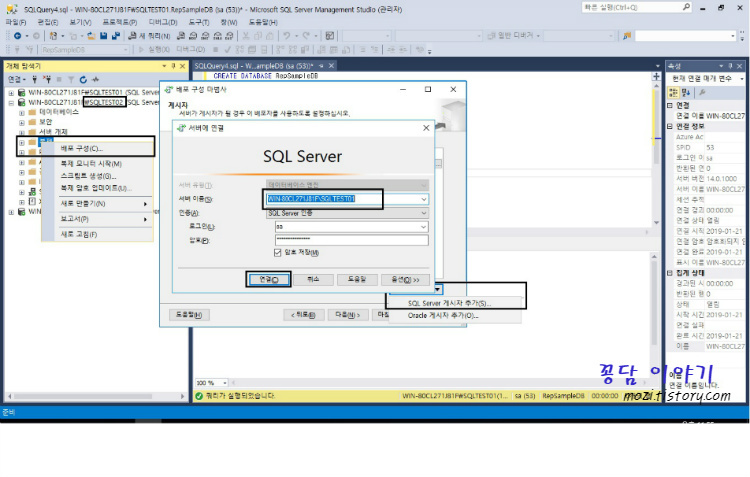Click the navigate back arrow in toolbar

[x=18, y=36]
